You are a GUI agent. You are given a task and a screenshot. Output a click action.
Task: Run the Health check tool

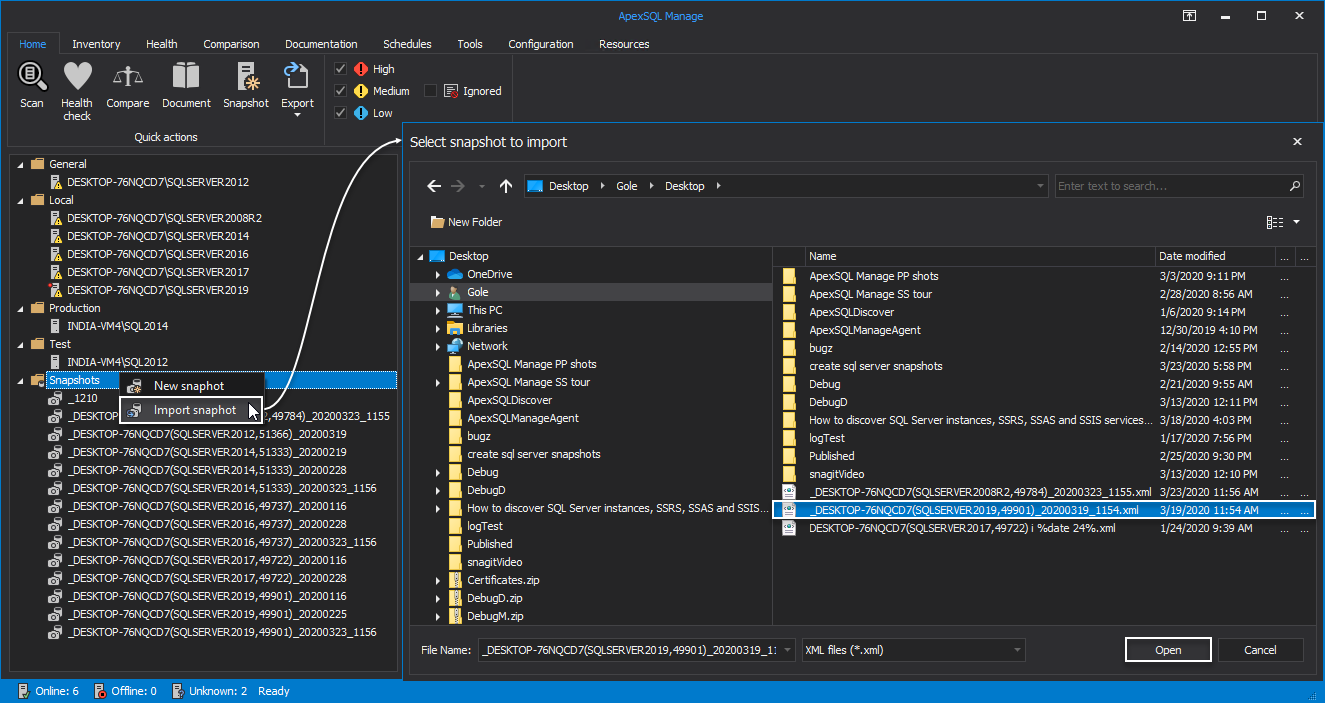point(77,90)
